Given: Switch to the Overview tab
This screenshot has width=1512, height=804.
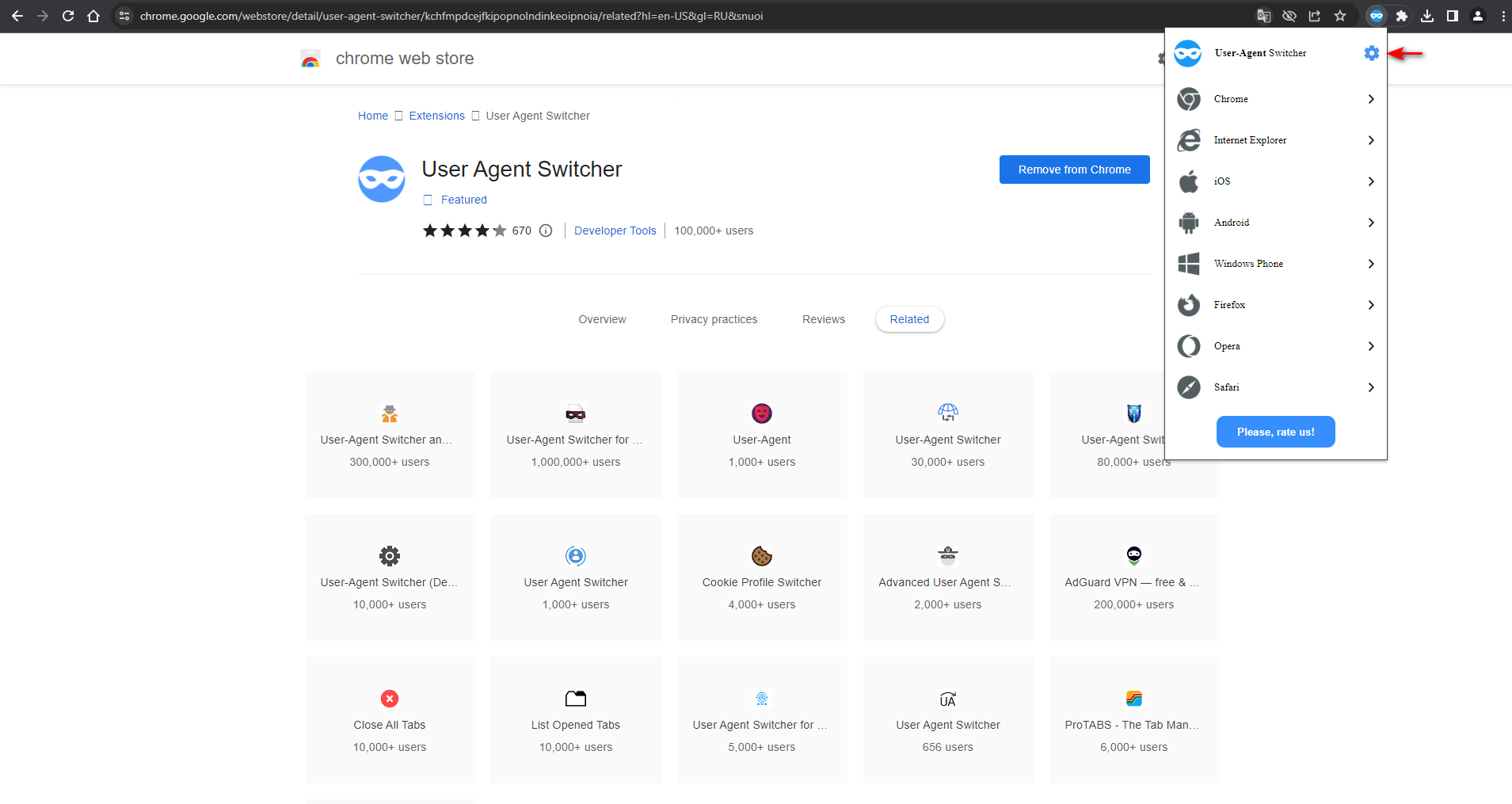Looking at the screenshot, I should [602, 319].
